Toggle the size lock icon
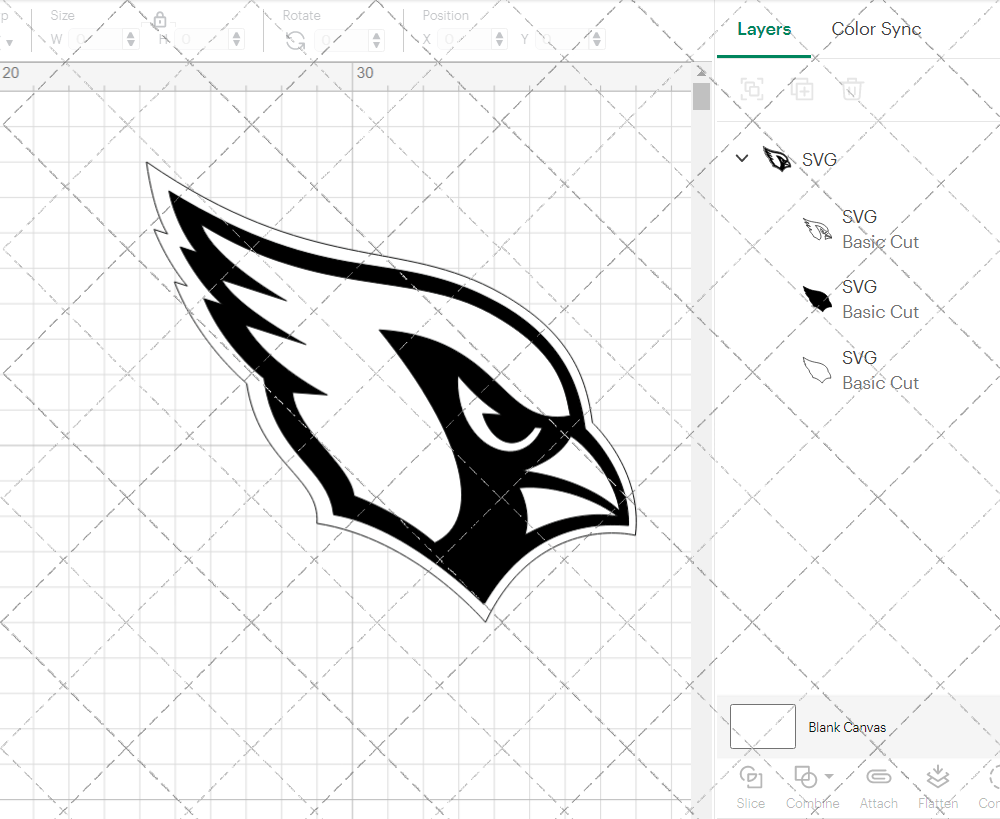Screen dimensions: 1000x819 [x=159, y=20]
